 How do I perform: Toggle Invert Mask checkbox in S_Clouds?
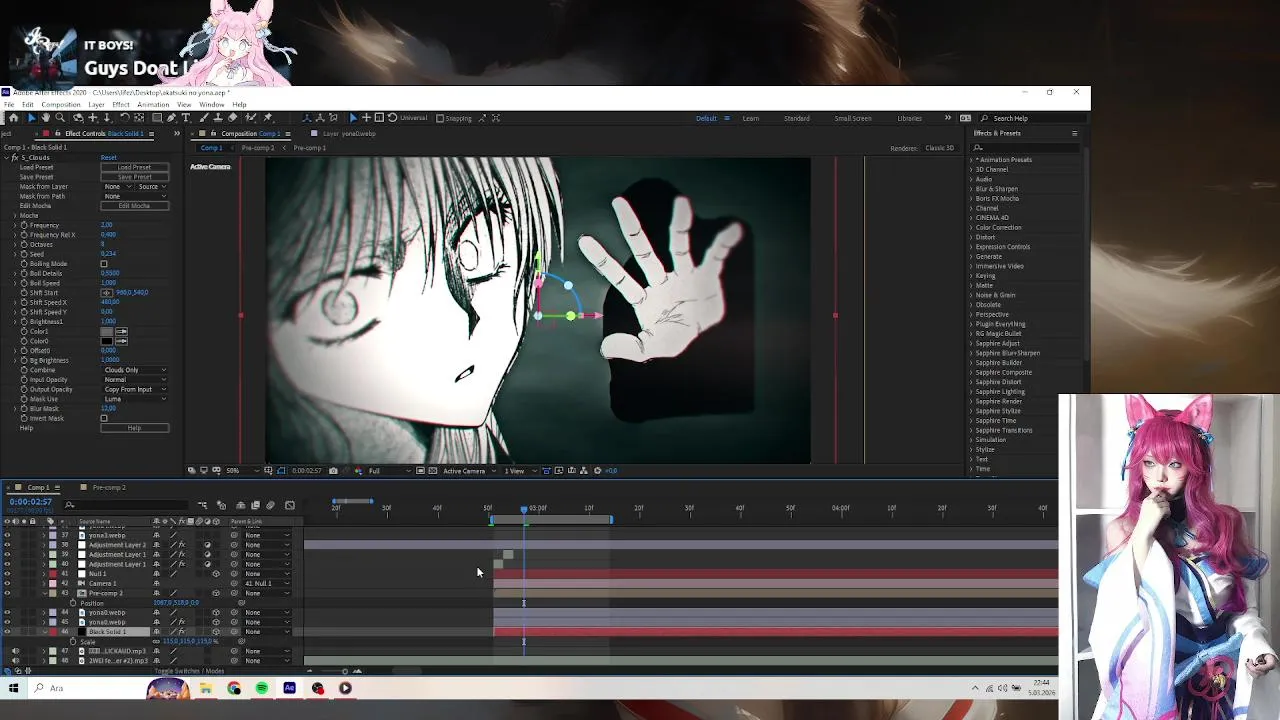pos(104,418)
